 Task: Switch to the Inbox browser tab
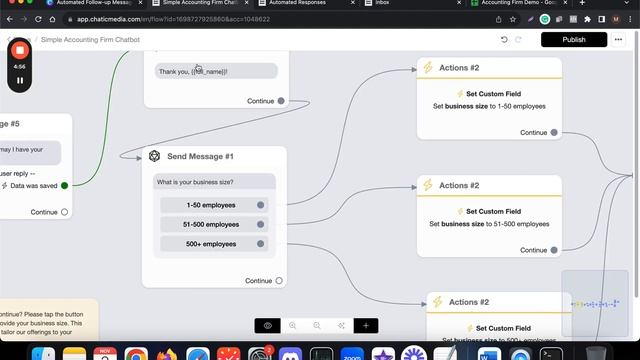point(413,3)
